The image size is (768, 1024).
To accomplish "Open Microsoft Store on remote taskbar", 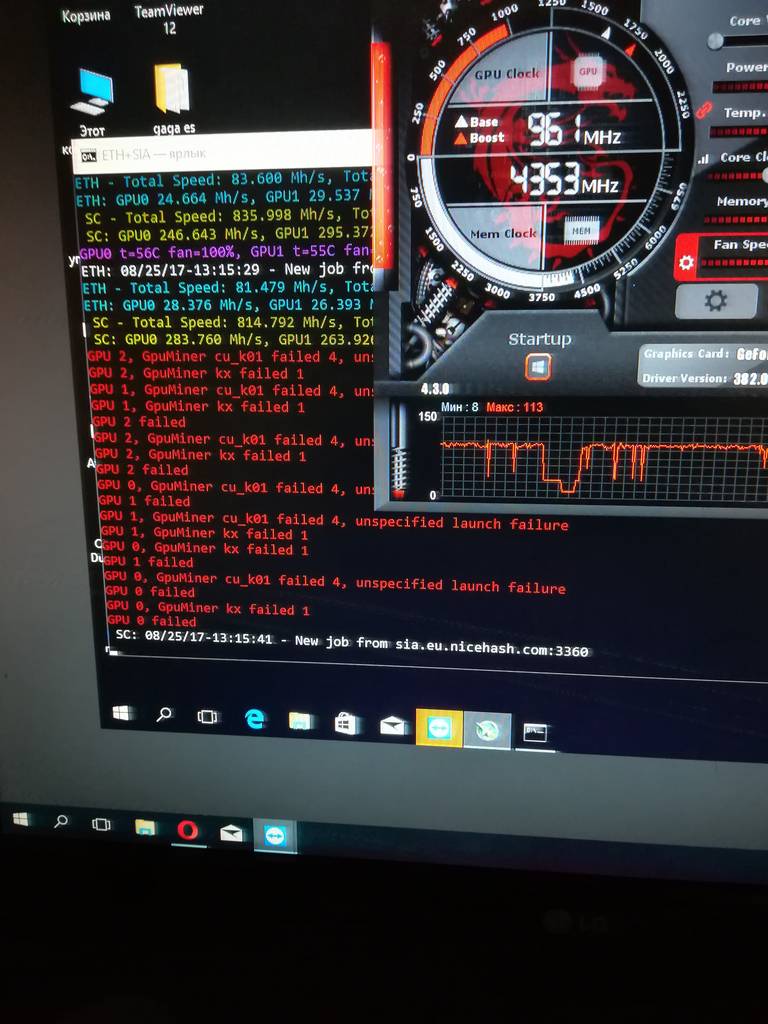I will coord(346,723).
